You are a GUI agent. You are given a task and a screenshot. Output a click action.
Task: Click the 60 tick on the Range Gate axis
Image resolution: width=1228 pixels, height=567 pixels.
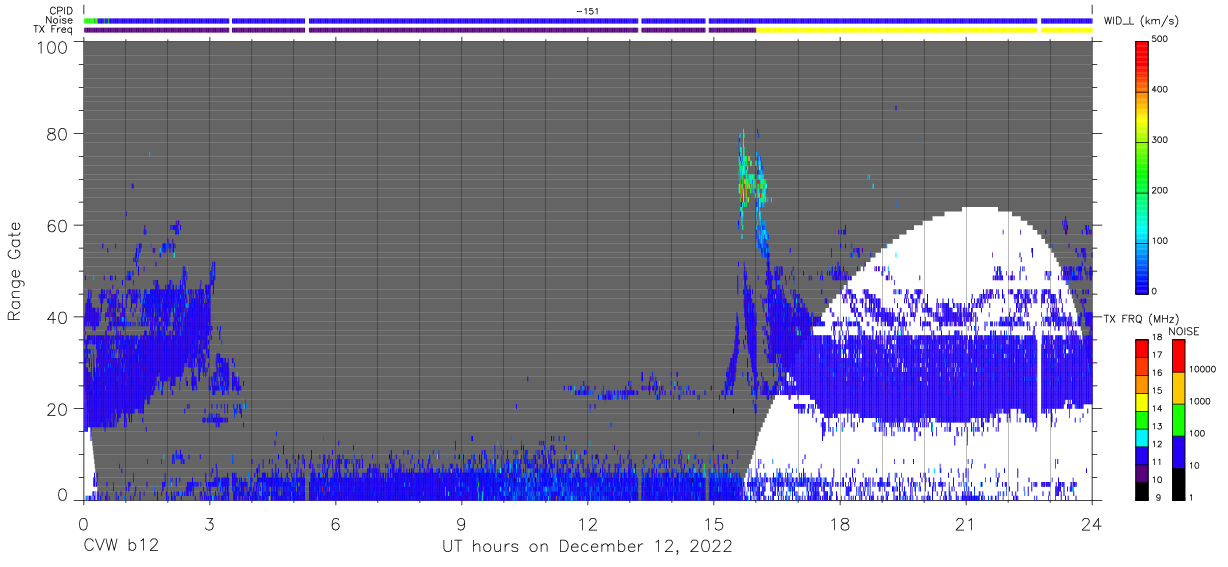click(x=56, y=226)
